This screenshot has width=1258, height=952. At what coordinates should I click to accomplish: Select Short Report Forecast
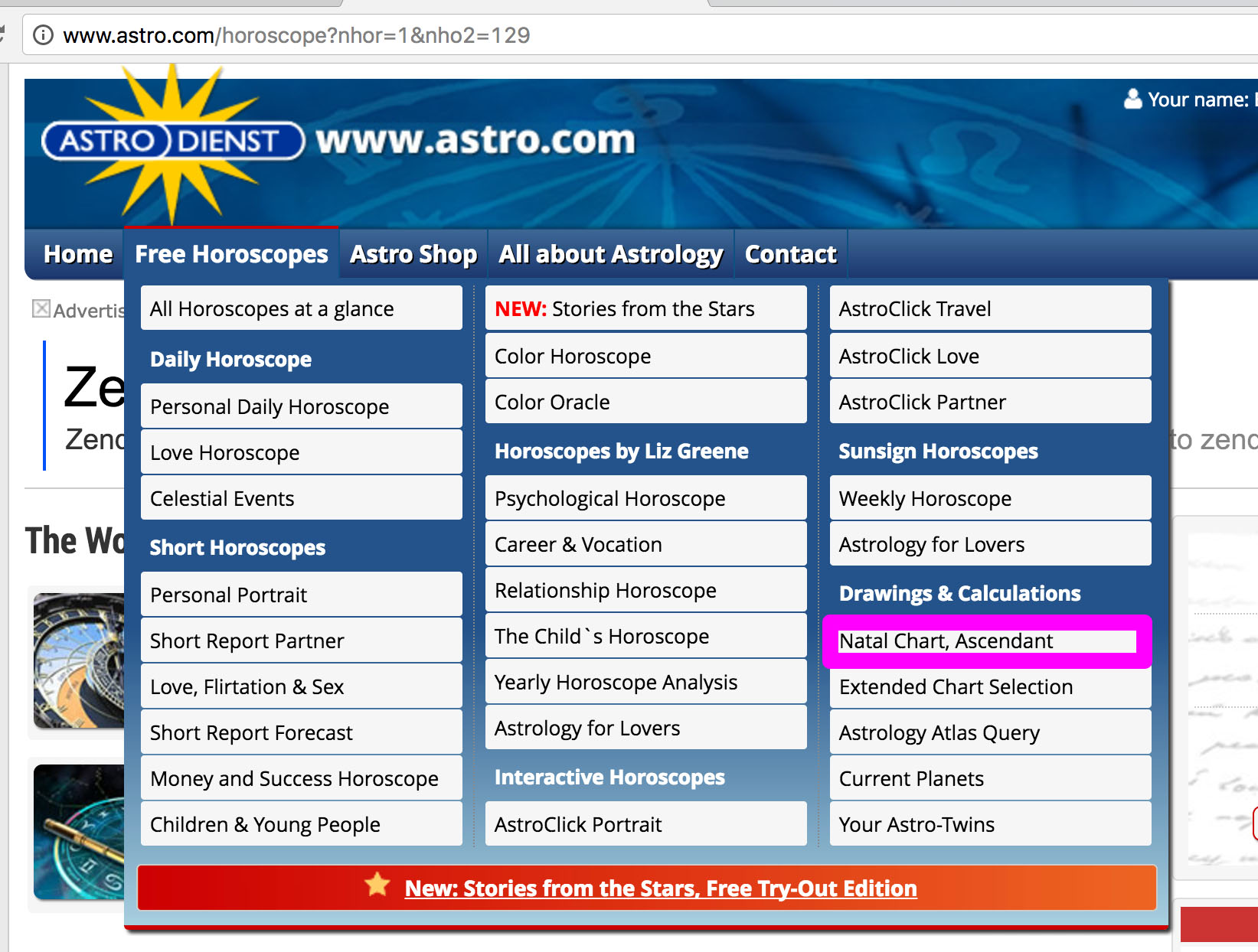(302, 732)
